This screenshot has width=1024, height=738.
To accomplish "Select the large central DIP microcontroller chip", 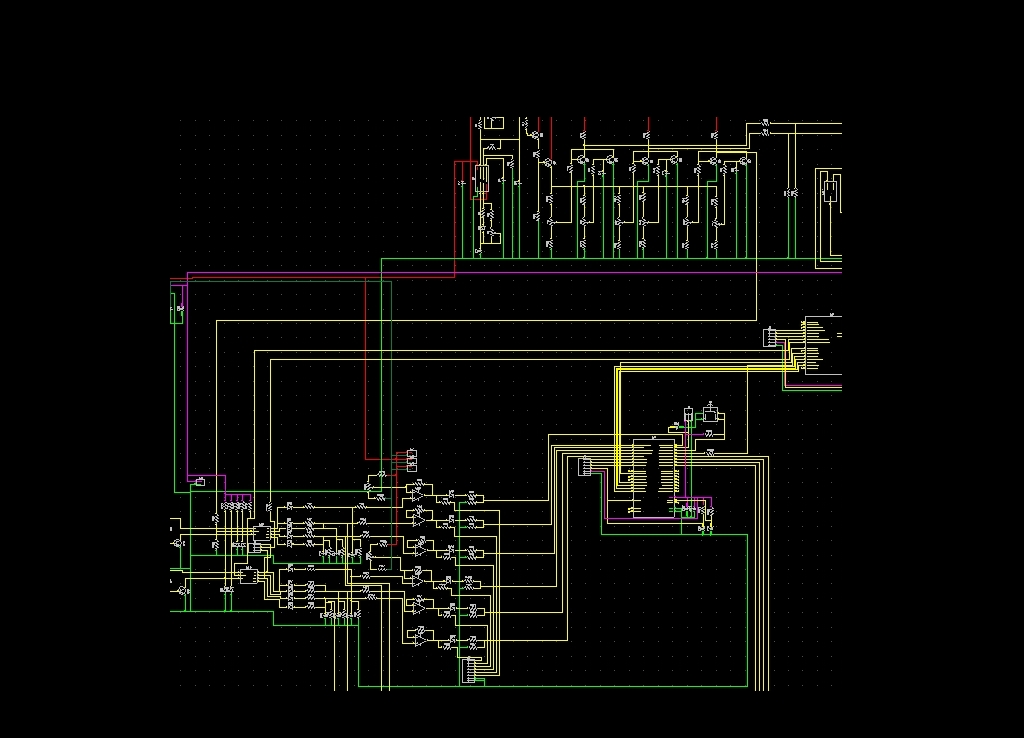I will point(654,479).
